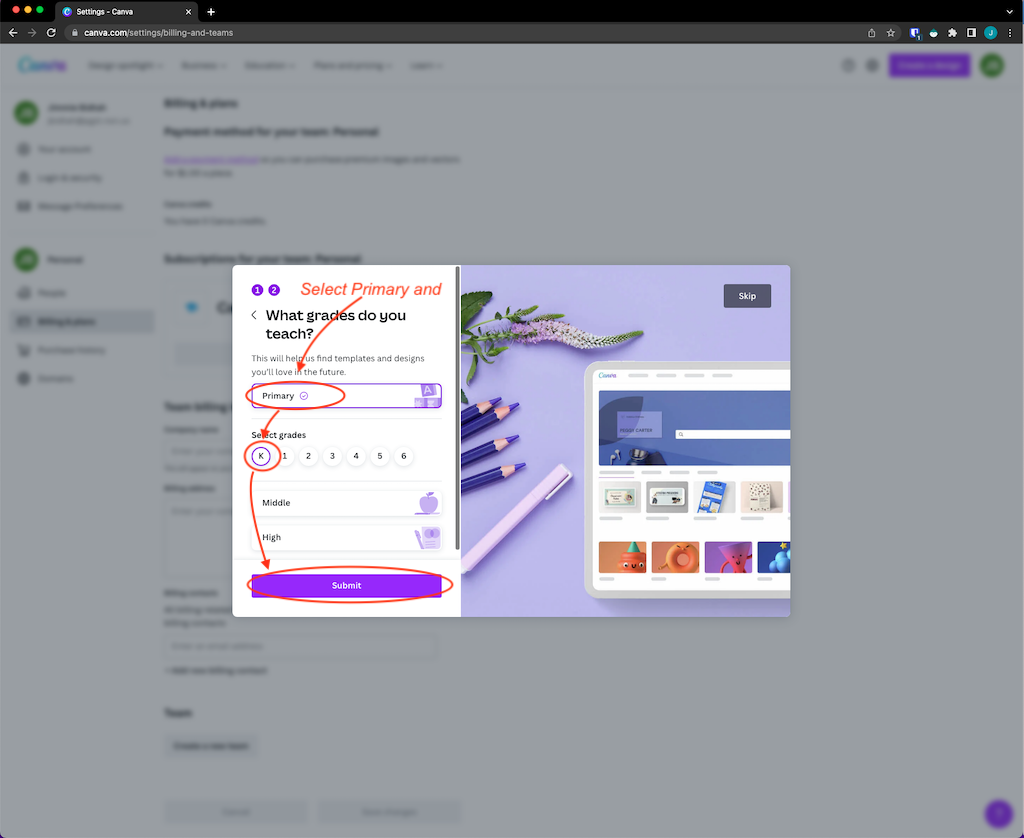Image resolution: width=1024 pixels, height=838 pixels.
Task: Select grade 3
Action: click(x=332, y=456)
